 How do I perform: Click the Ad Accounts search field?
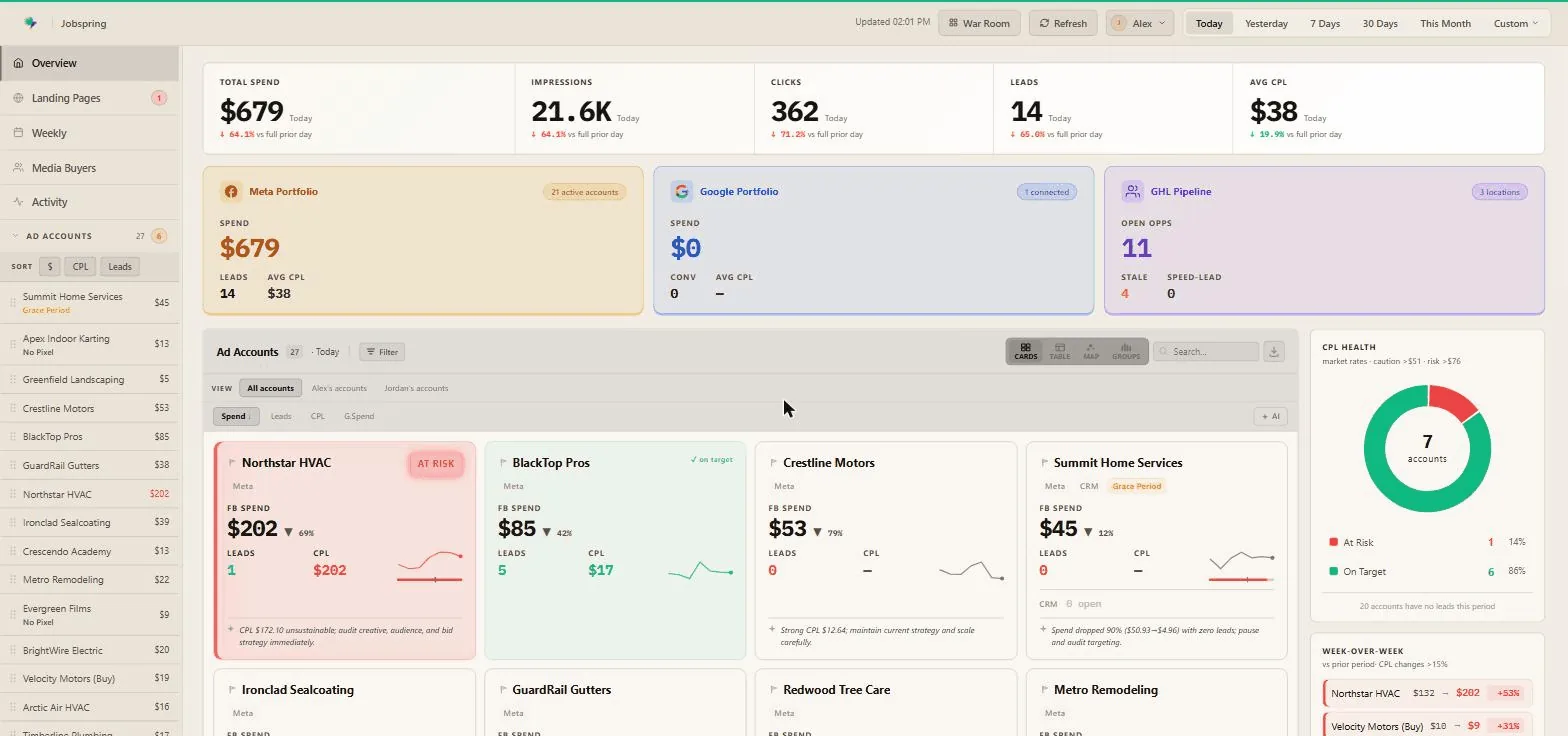(x=1206, y=352)
